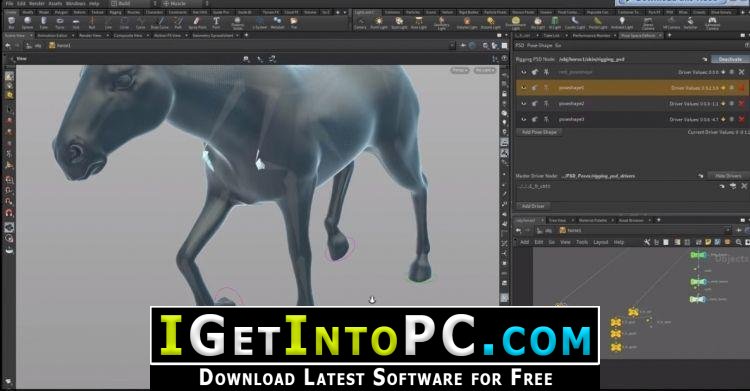Viewport: 750px width, 391px height.
Task: Toggle visibility eye for poseshape3
Action: tap(524, 119)
